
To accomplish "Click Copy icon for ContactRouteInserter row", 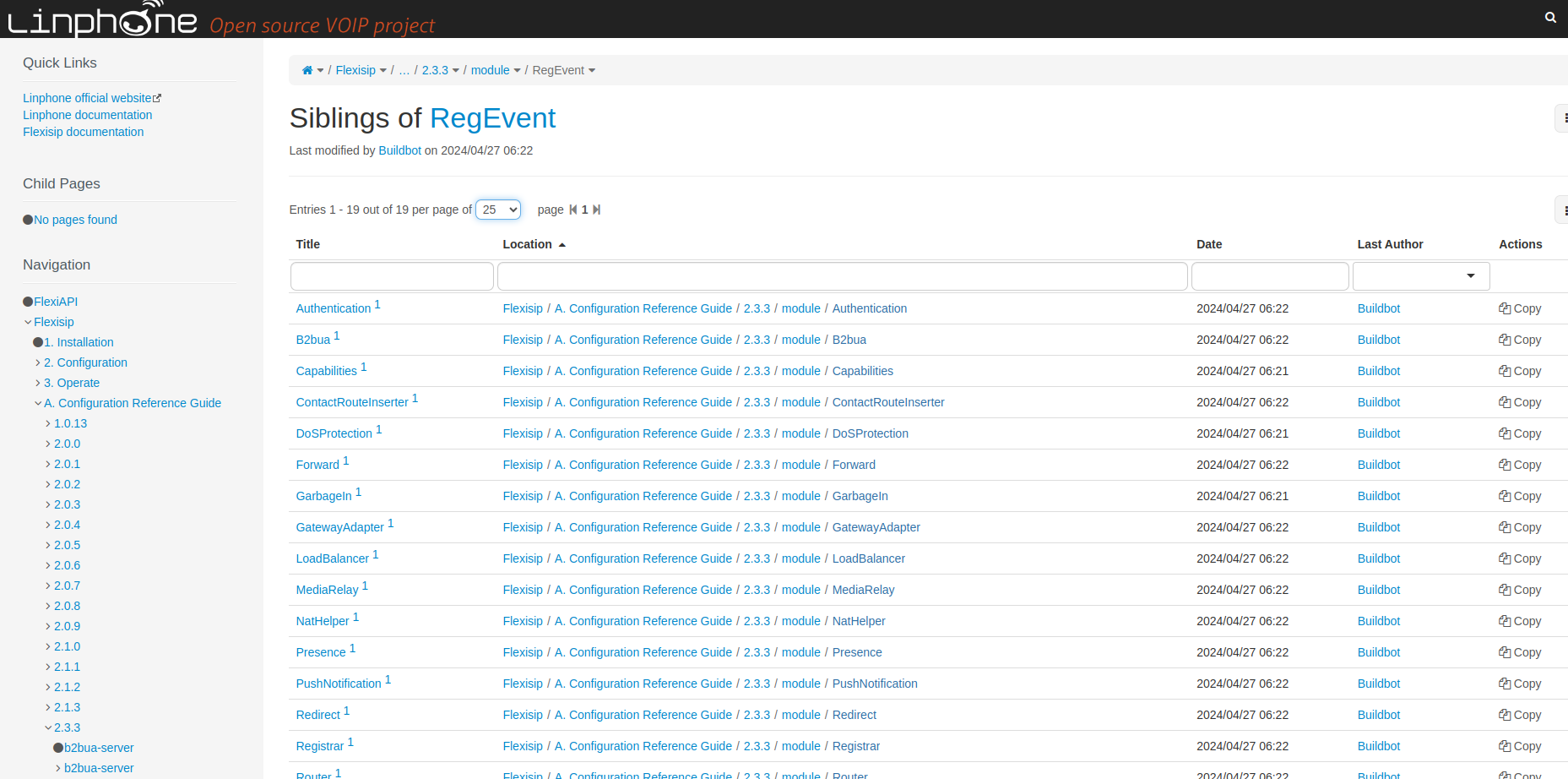I will tap(1504, 402).
